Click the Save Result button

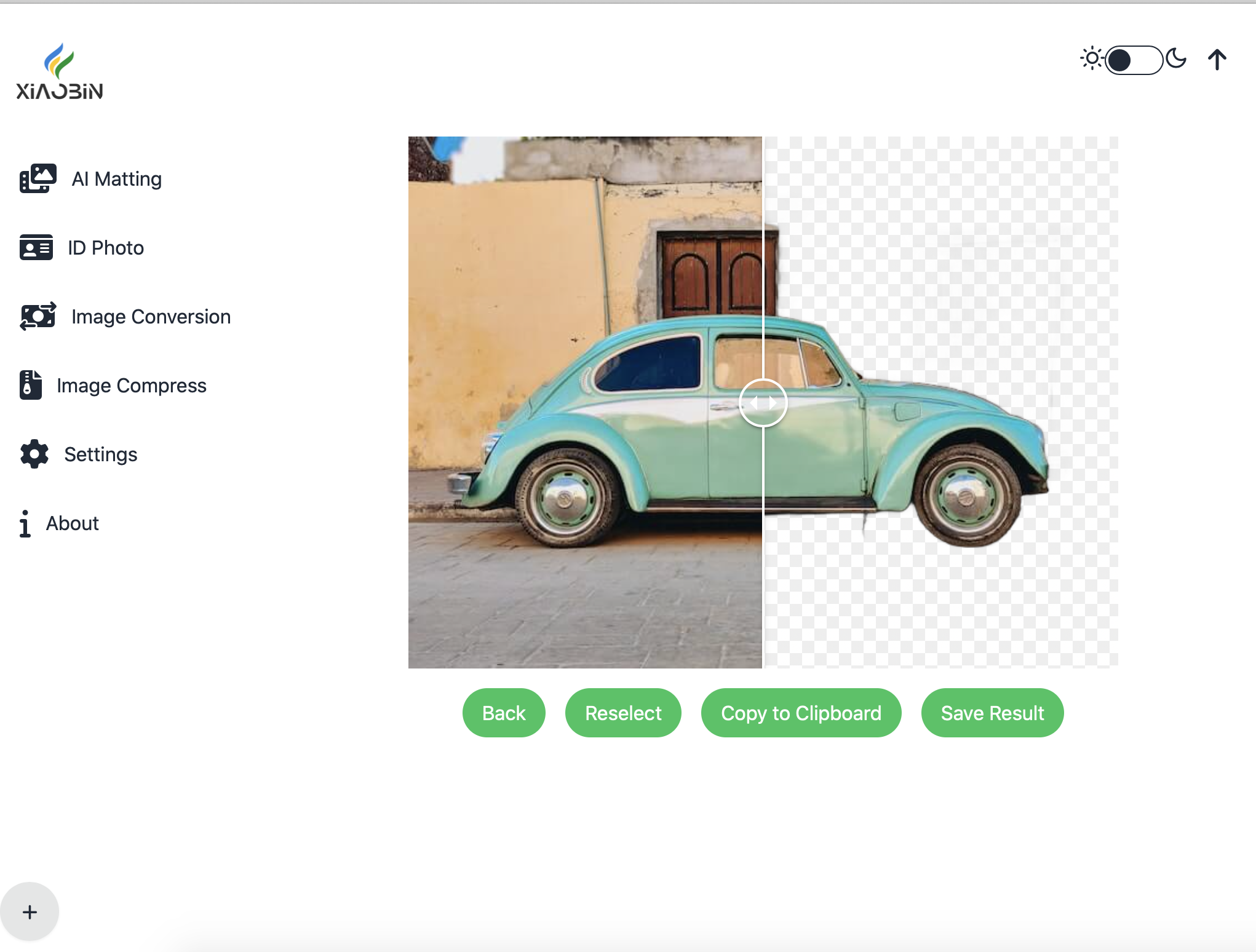992,713
